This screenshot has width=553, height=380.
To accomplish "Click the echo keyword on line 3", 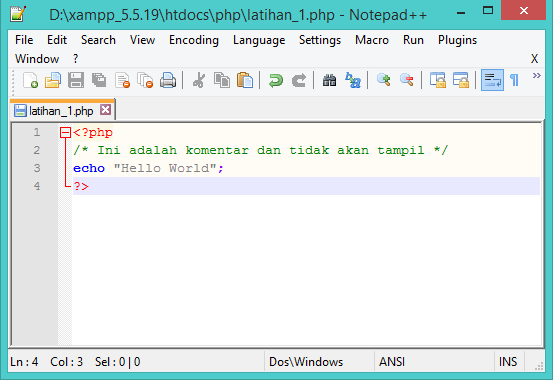I will (x=89, y=168).
